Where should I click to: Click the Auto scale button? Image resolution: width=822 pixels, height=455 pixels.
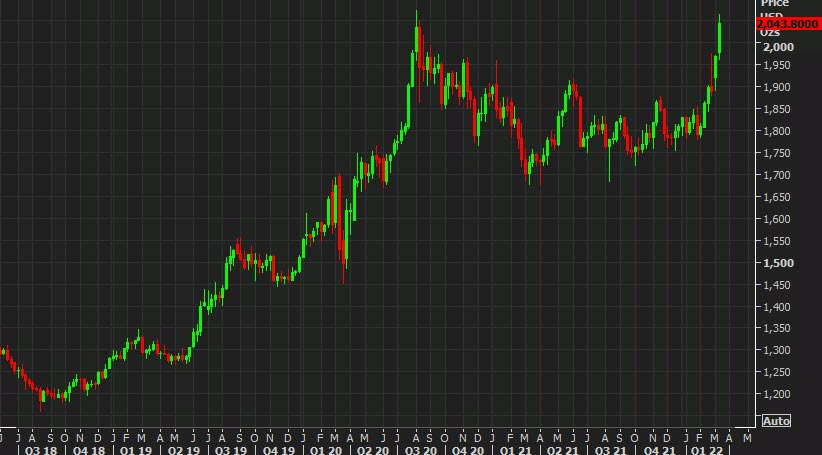[x=777, y=420]
